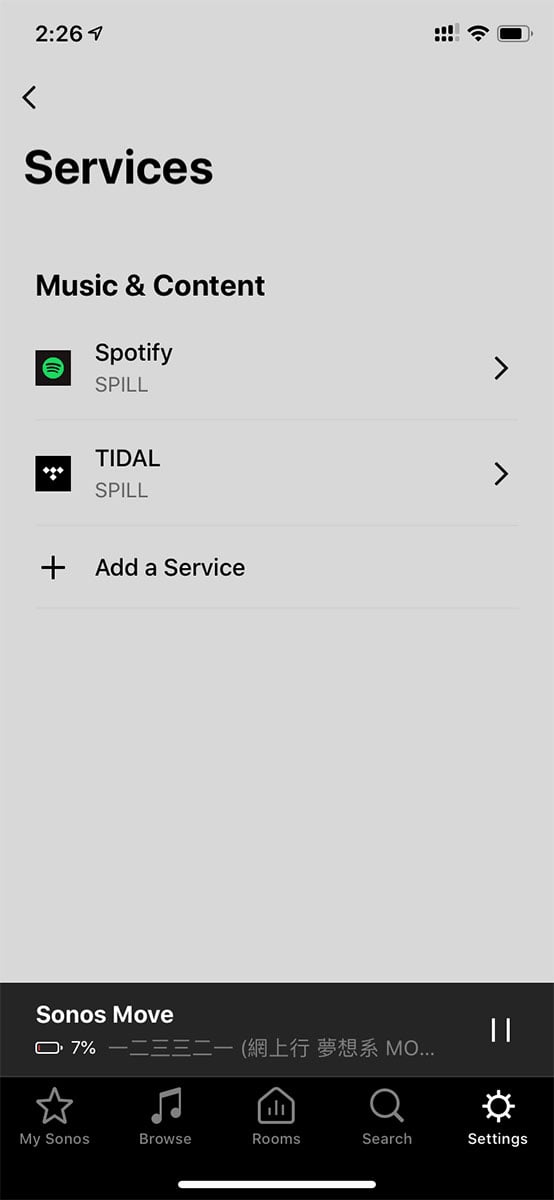
Task: Open the TIDAL service icon
Action: (x=53, y=473)
